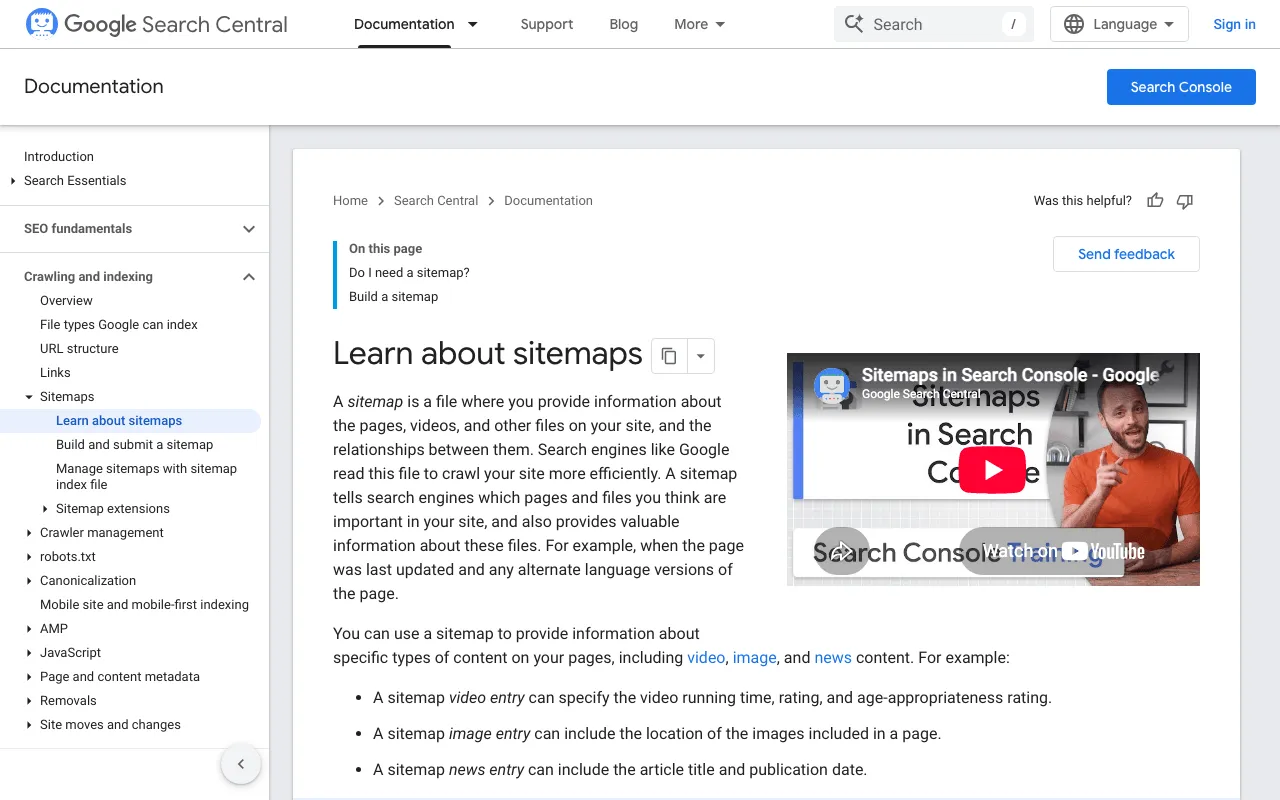Expand Canonicalization navigation item
The image size is (1280, 800).
pos(29,581)
